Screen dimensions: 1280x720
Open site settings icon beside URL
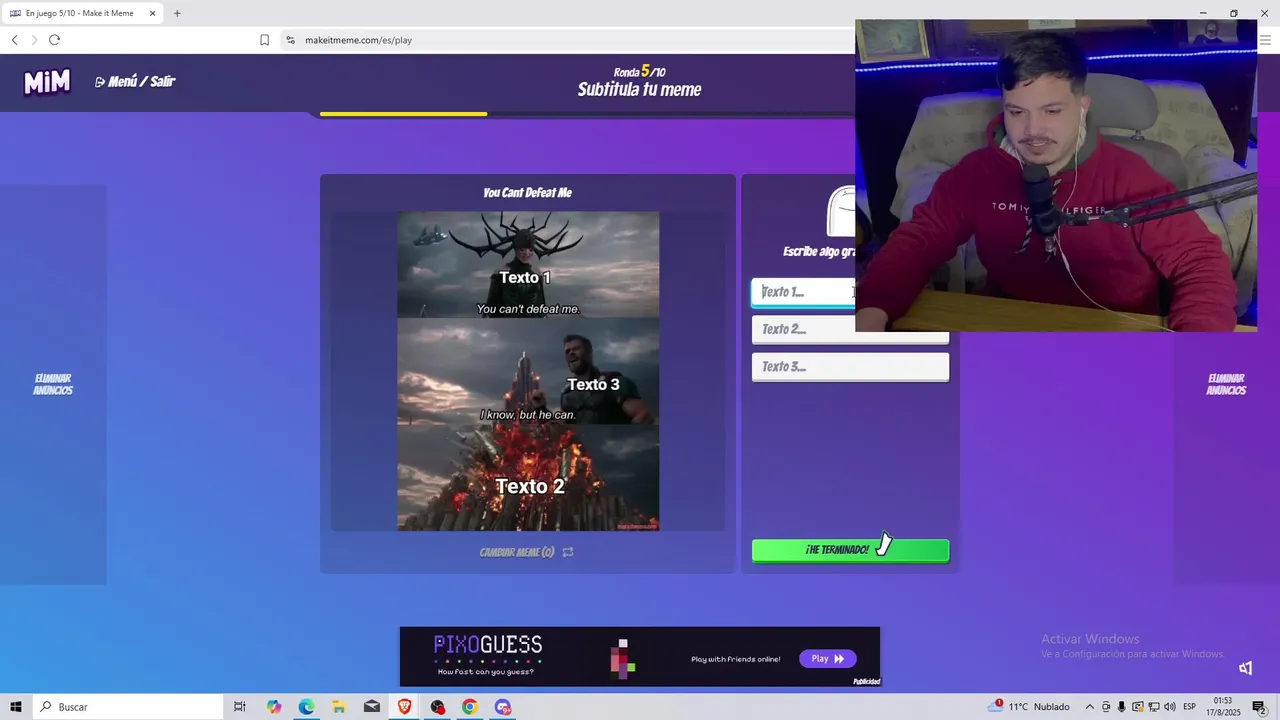[290, 40]
